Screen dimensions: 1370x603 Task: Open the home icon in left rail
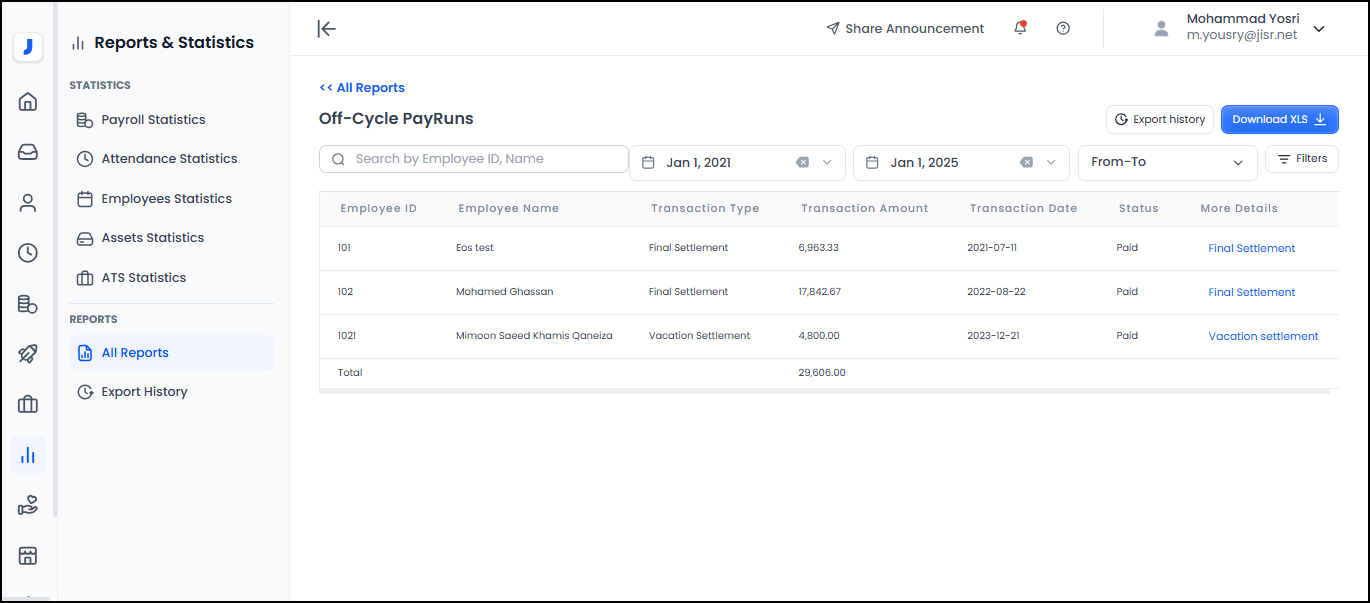(x=28, y=101)
